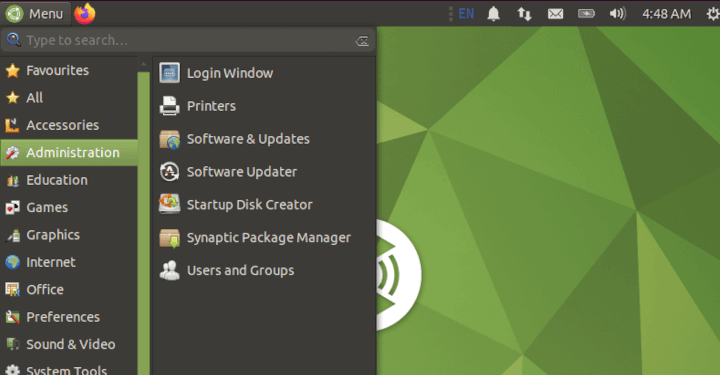
Task: Click the Preferences category icon
Action: tap(12, 317)
